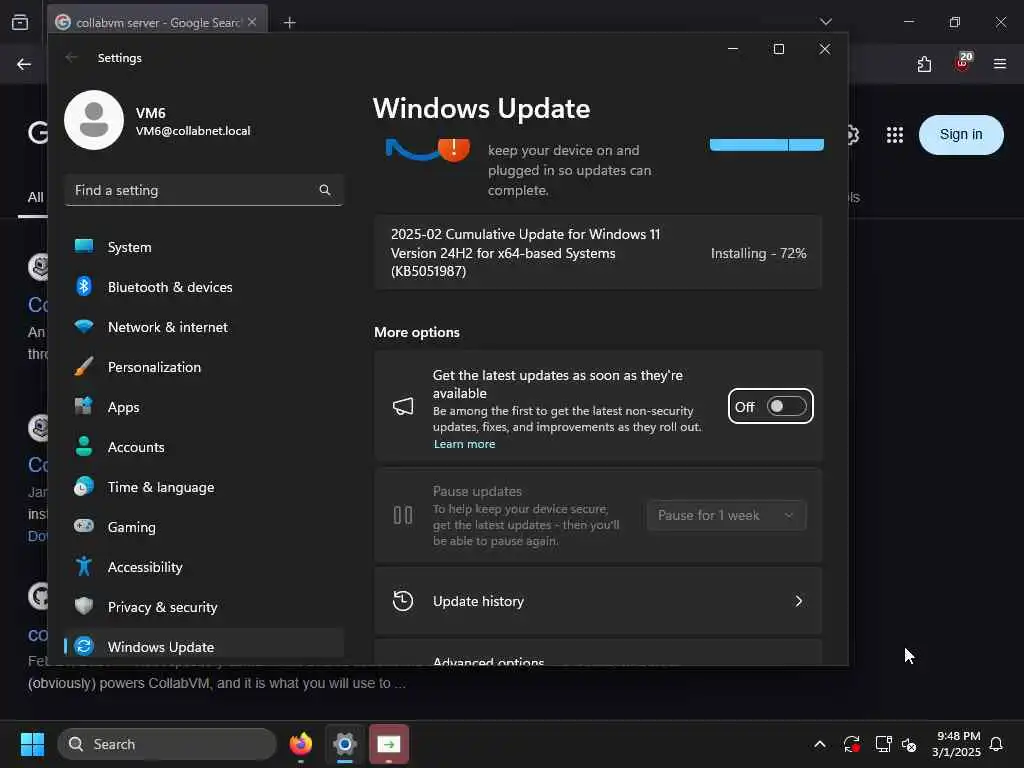Open Pause for 1 week dropdown
The width and height of the screenshot is (1024, 768).
(x=726, y=515)
